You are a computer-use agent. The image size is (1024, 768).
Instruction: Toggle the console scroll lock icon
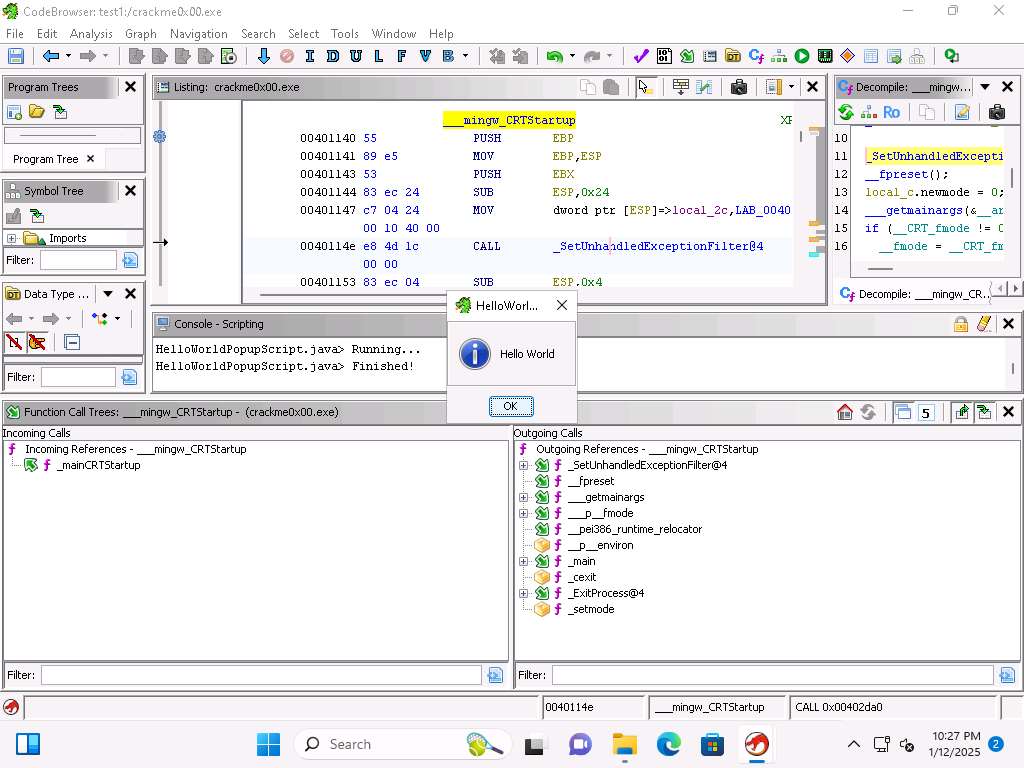coord(961,324)
